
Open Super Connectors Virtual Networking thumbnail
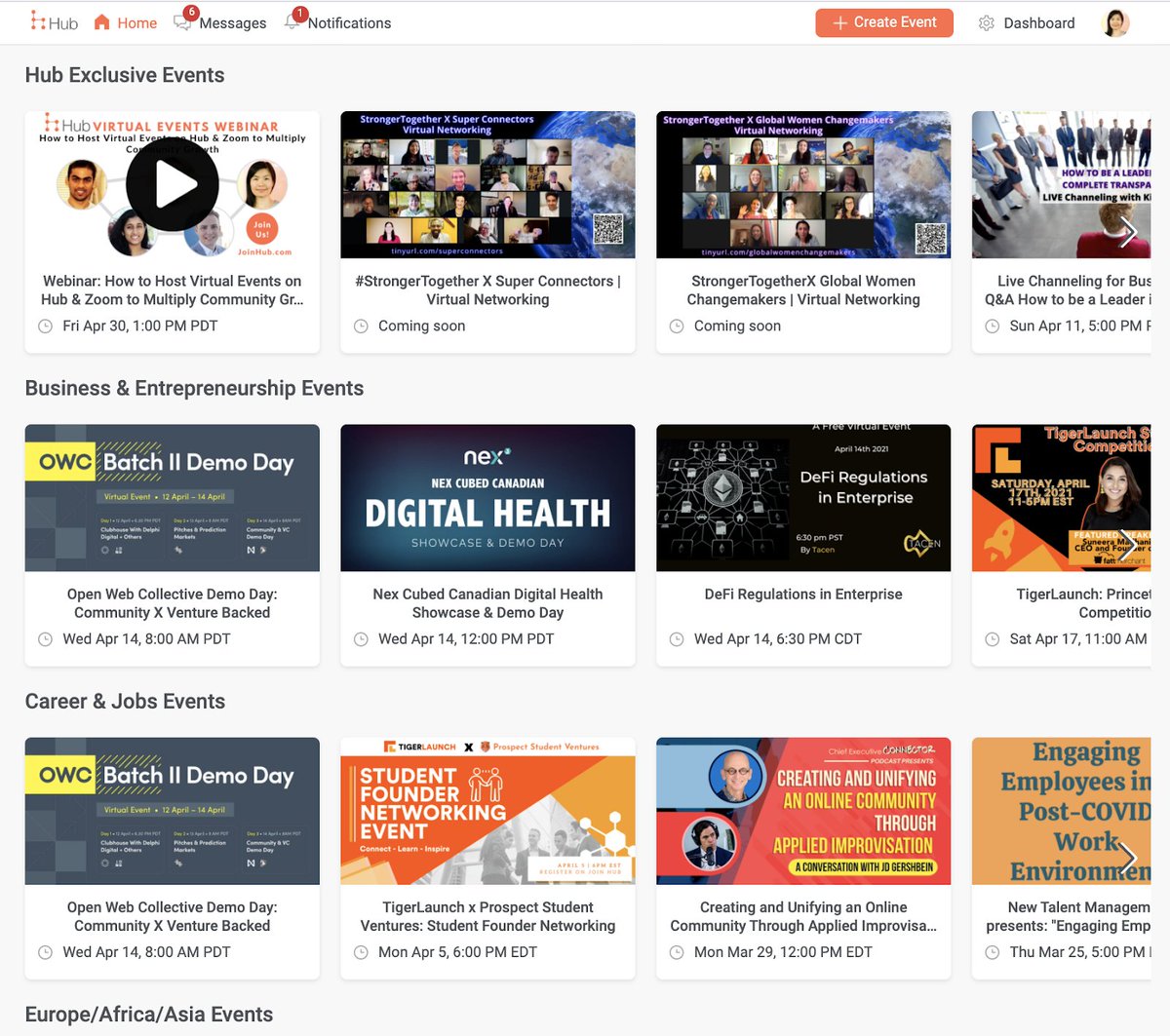click(487, 184)
